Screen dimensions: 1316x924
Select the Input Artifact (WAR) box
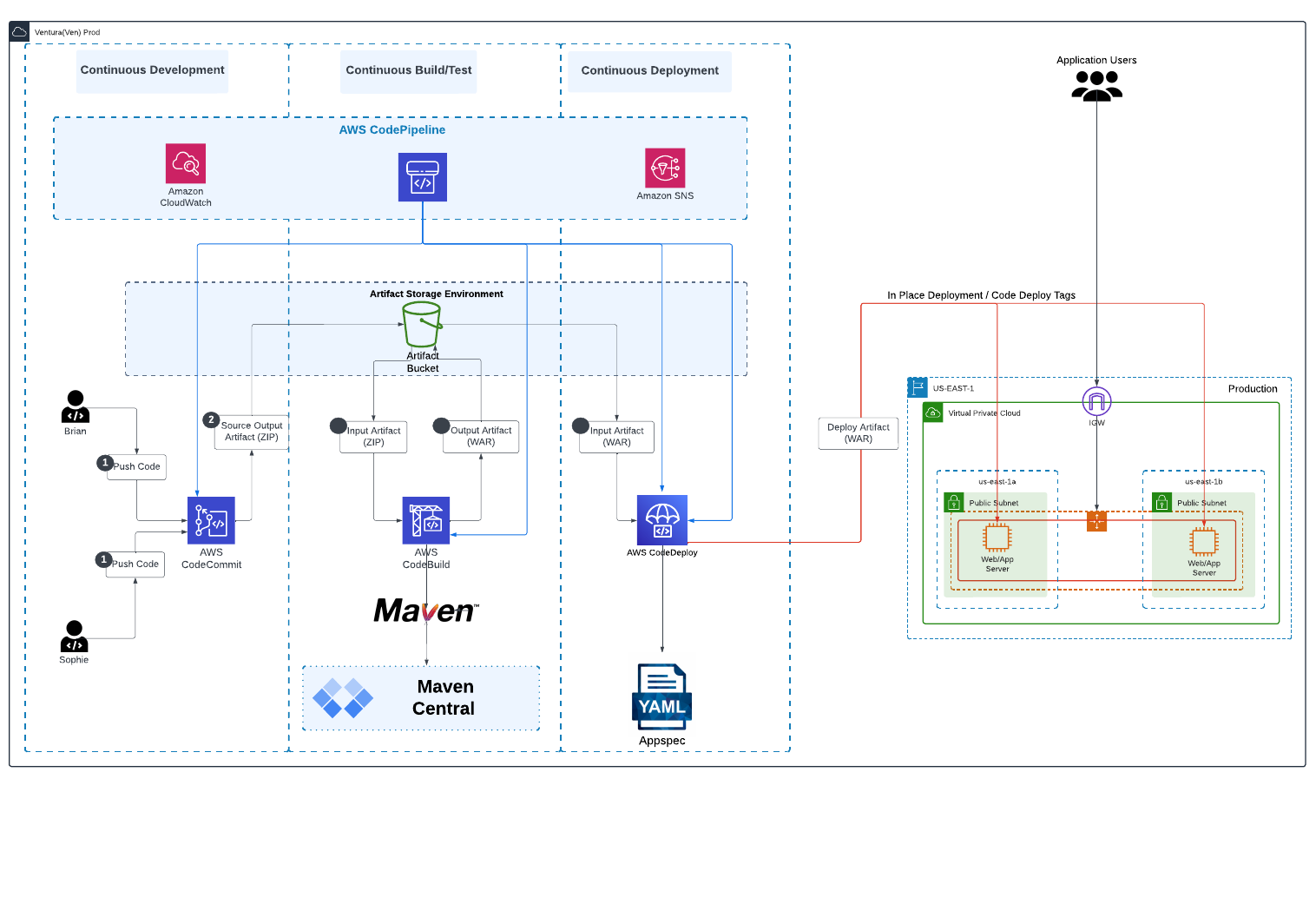[x=616, y=437]
